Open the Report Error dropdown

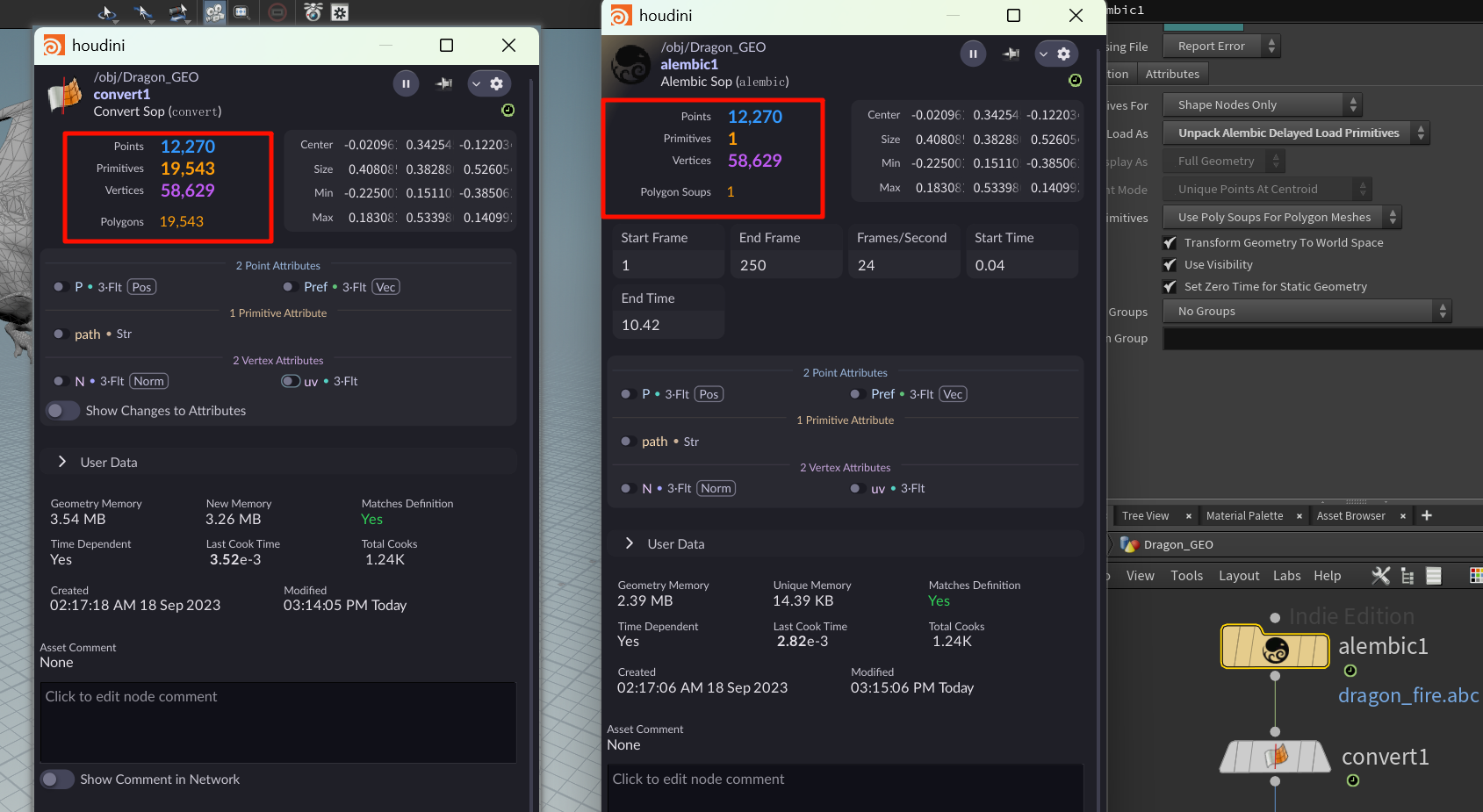(1221, 46)
